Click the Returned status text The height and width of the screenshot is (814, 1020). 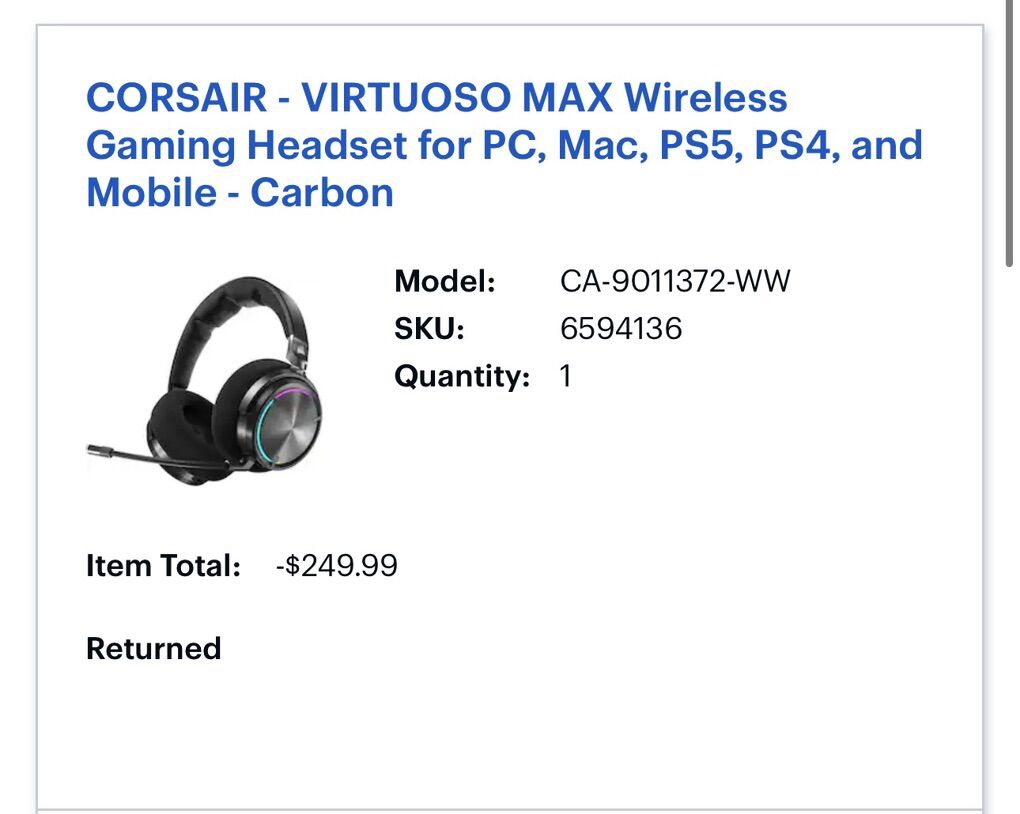point(154,649)
